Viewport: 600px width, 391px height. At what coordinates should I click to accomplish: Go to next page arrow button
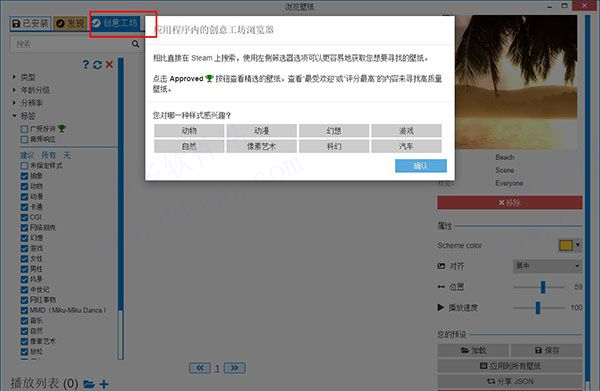pyautogui.click(x=235, y=368)
